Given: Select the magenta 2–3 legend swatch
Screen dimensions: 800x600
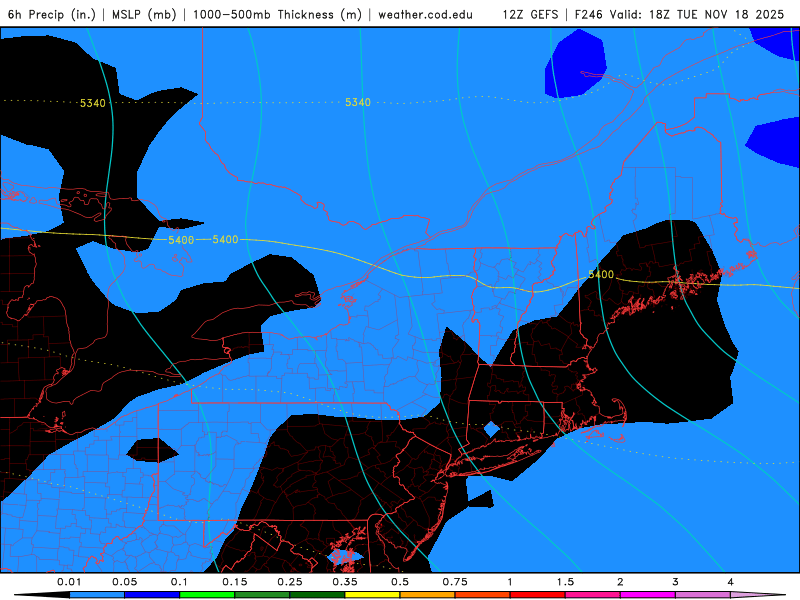Looking at the screenshot, I should pos(648,595).
